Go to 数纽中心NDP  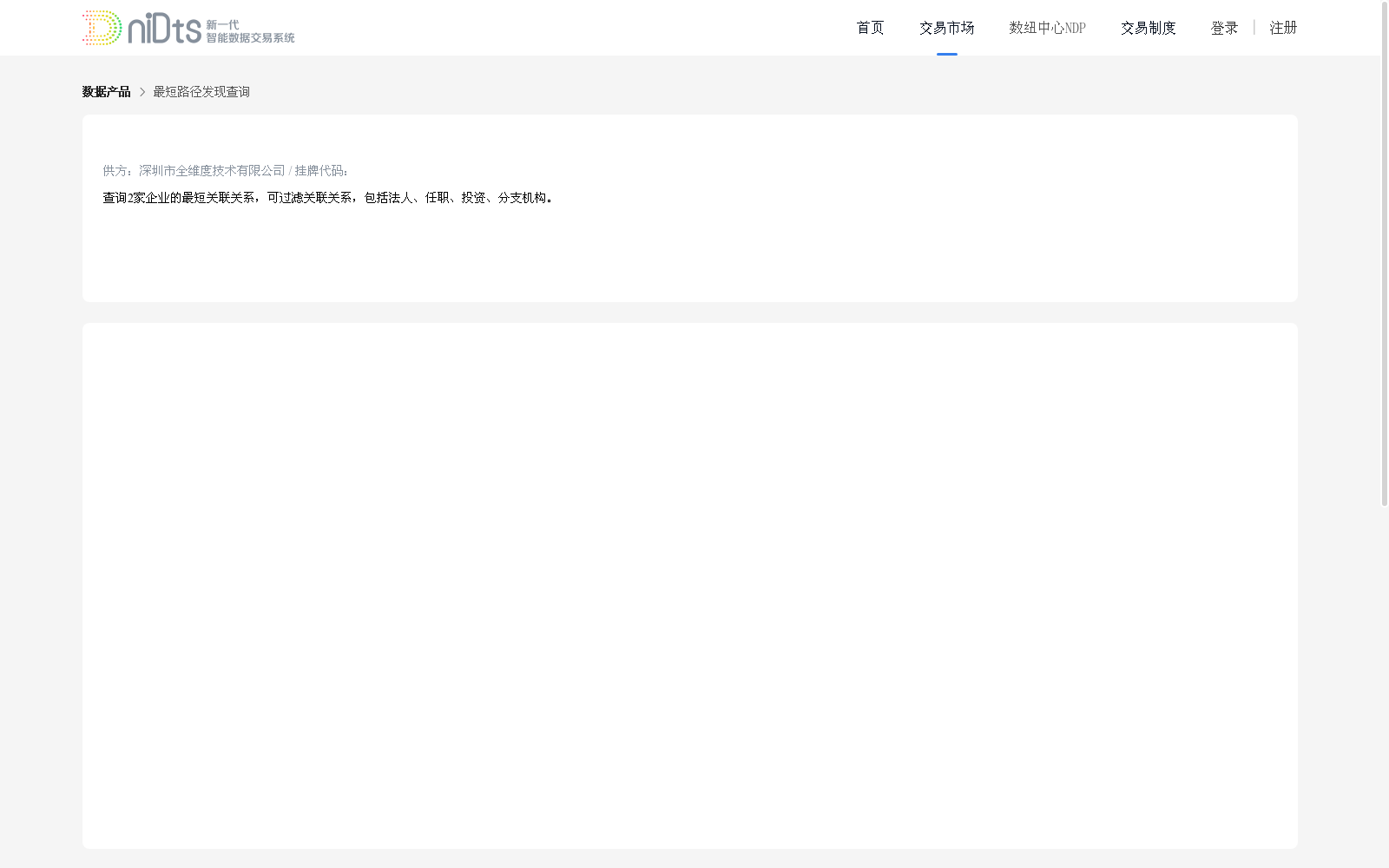pyautogui.click(x=1047, y=28)
